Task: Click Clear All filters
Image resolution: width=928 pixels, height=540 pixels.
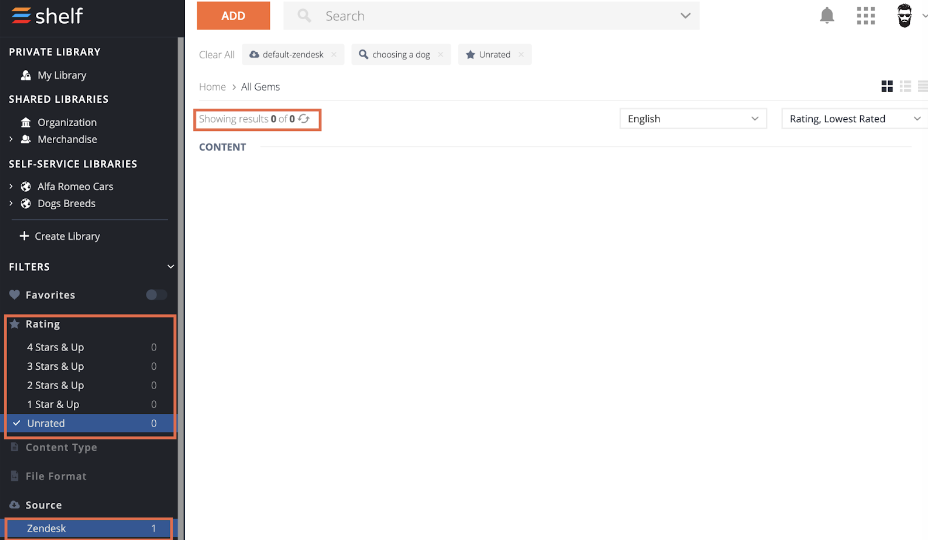Action: click(217, 54)
